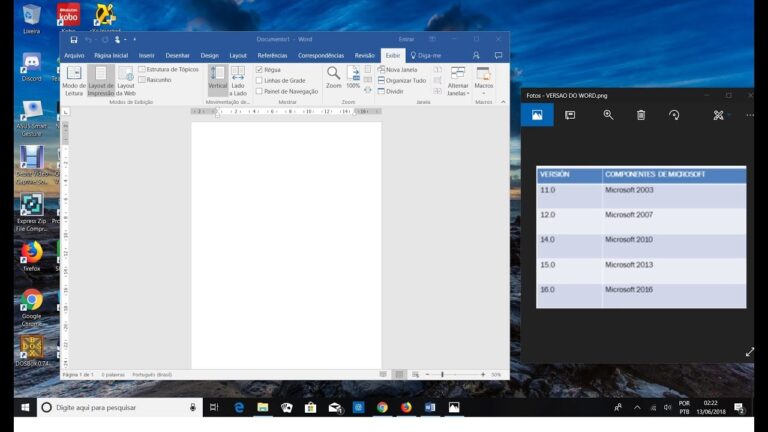
Task: Open the comments speech bubble icon in Word
Action: click(498, 55)
